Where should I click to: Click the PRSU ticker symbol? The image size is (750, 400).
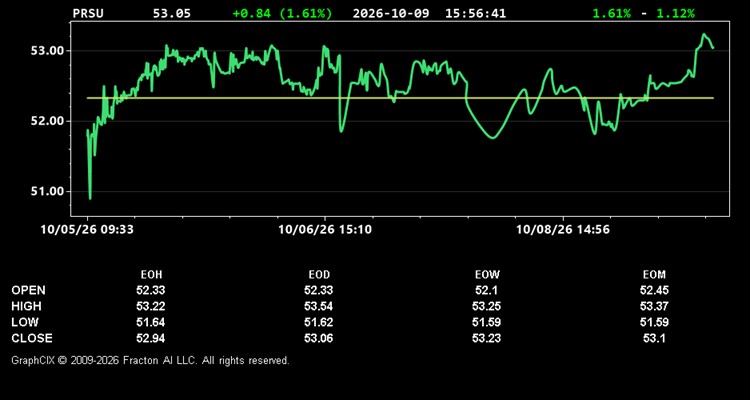[x=88, y=13]
